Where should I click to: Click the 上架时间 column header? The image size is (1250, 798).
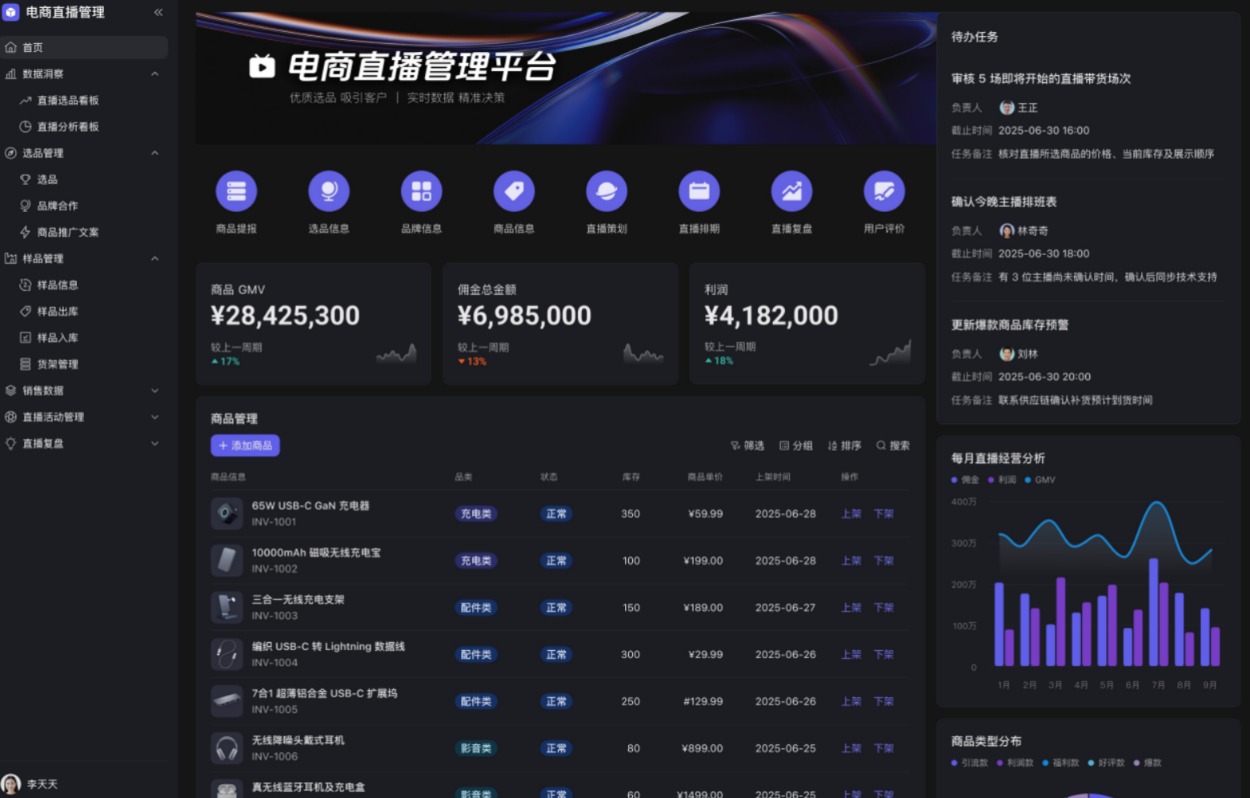coord(773,477)
